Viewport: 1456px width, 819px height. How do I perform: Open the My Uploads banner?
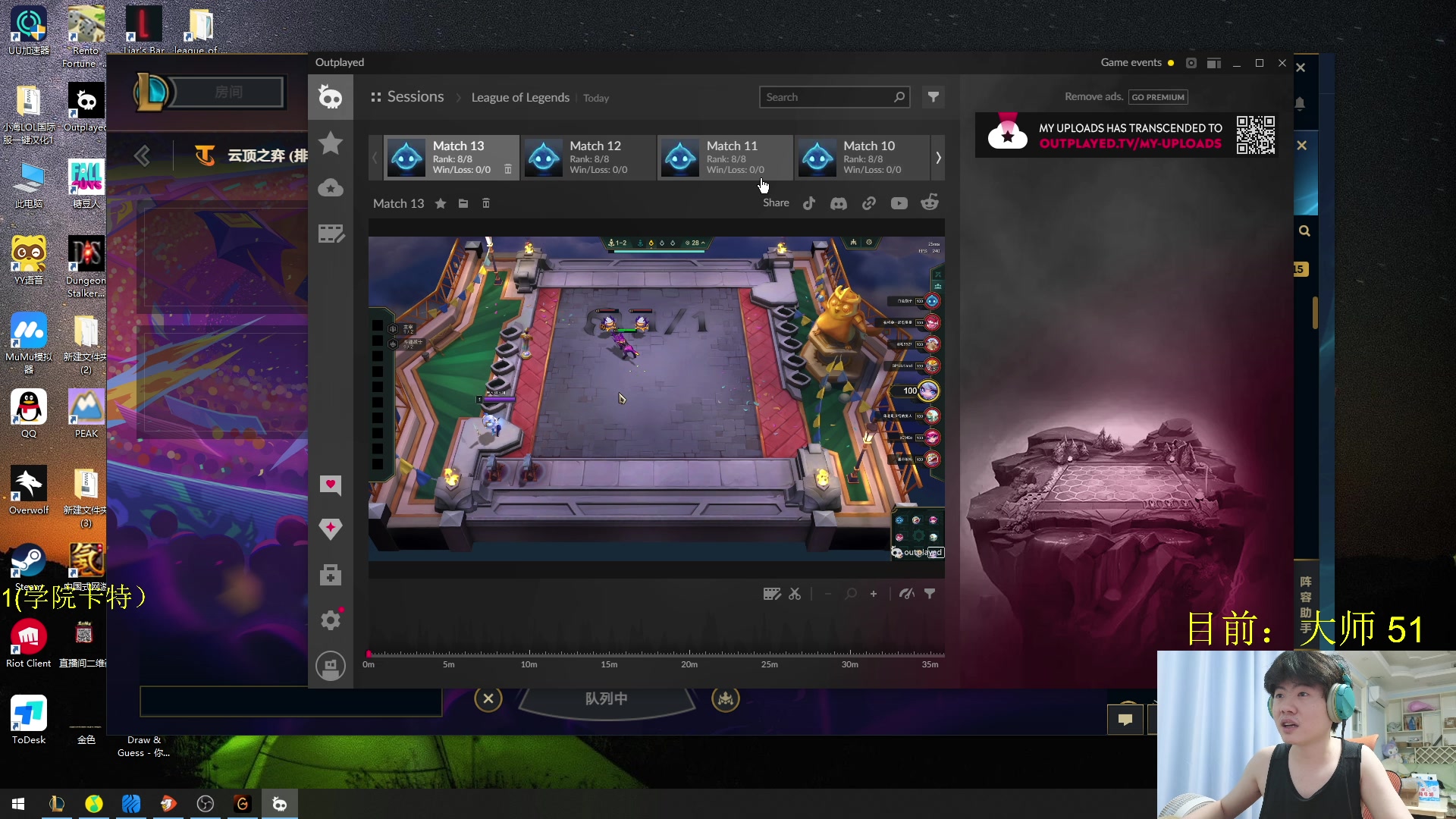[1127, 135]
